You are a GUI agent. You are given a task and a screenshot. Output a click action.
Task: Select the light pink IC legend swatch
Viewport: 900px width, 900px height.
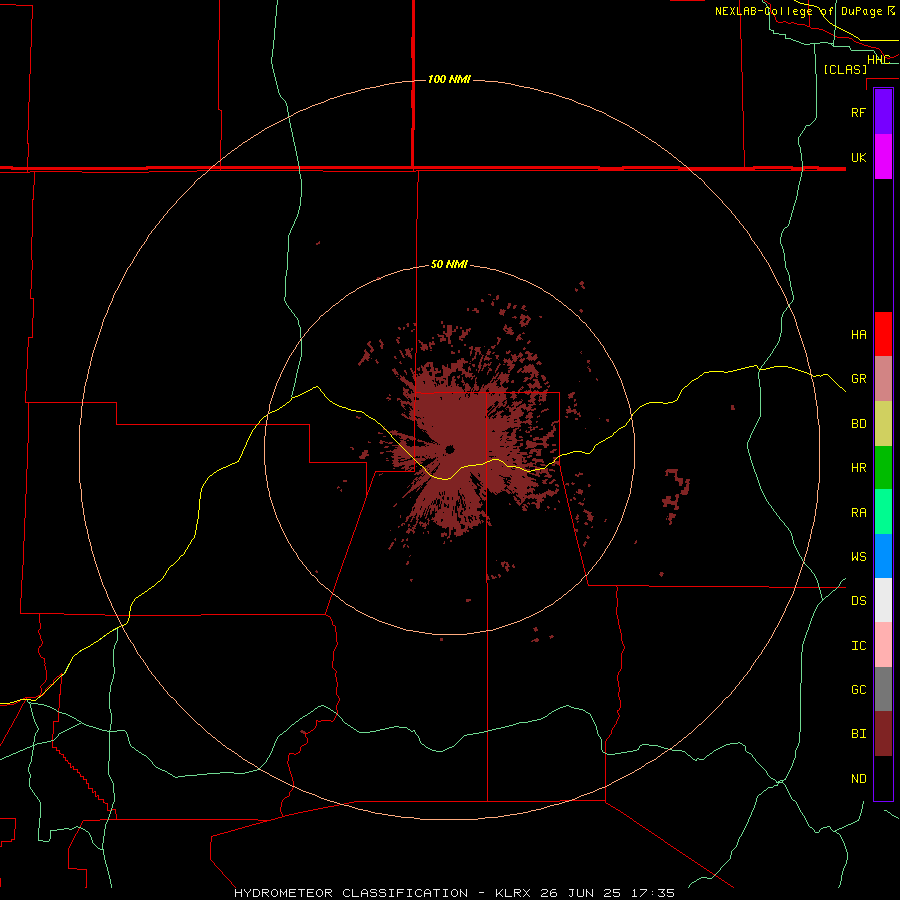[883, 645]
